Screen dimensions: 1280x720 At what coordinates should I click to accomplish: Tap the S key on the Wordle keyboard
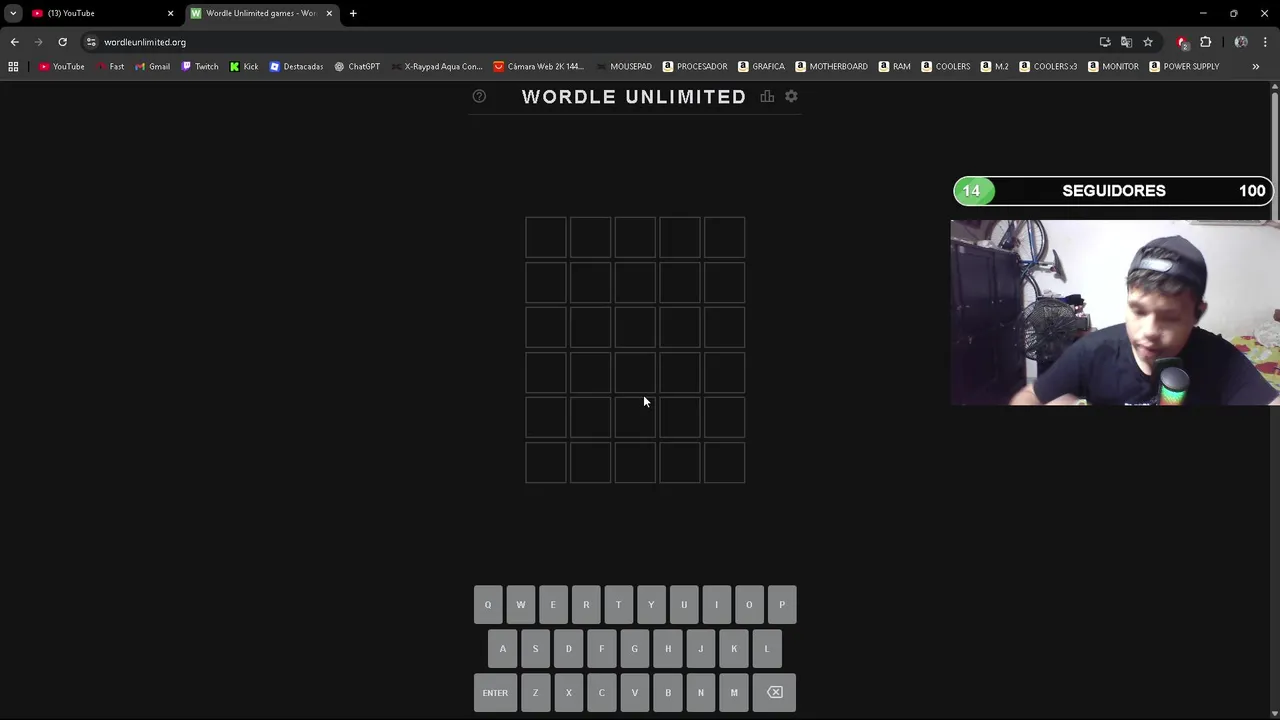(535, 648)
